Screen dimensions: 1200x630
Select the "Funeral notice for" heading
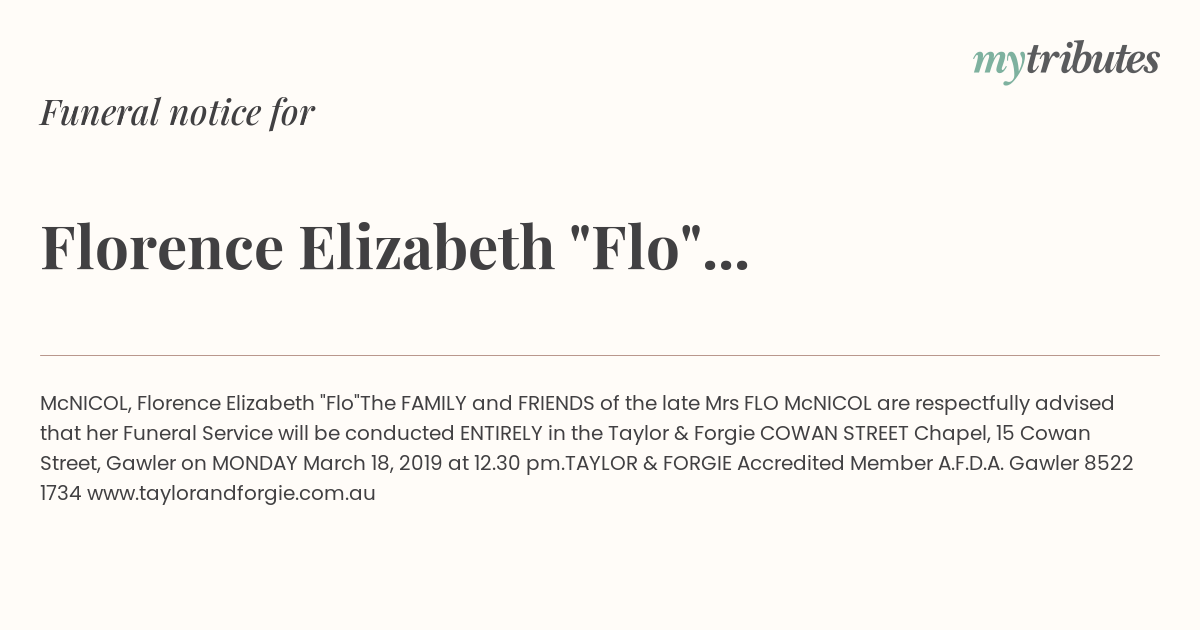pyautogui.click(x=177, y=113)
